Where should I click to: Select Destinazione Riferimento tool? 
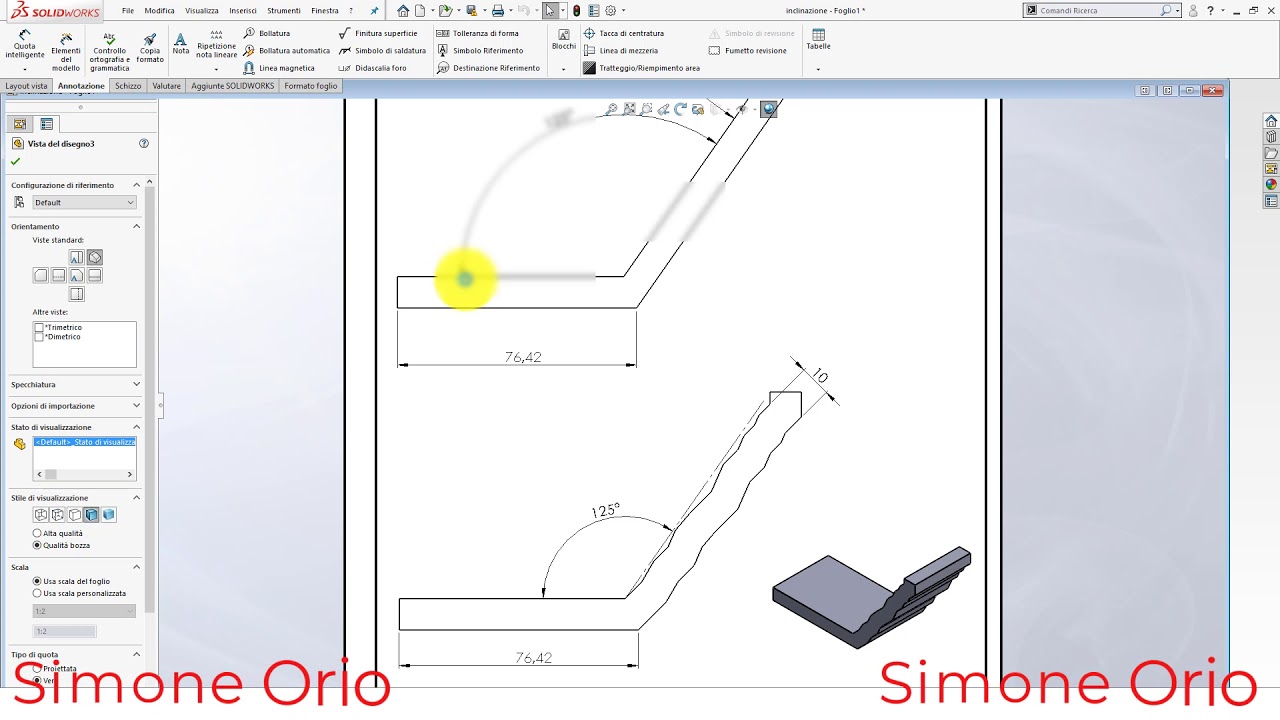488,68
